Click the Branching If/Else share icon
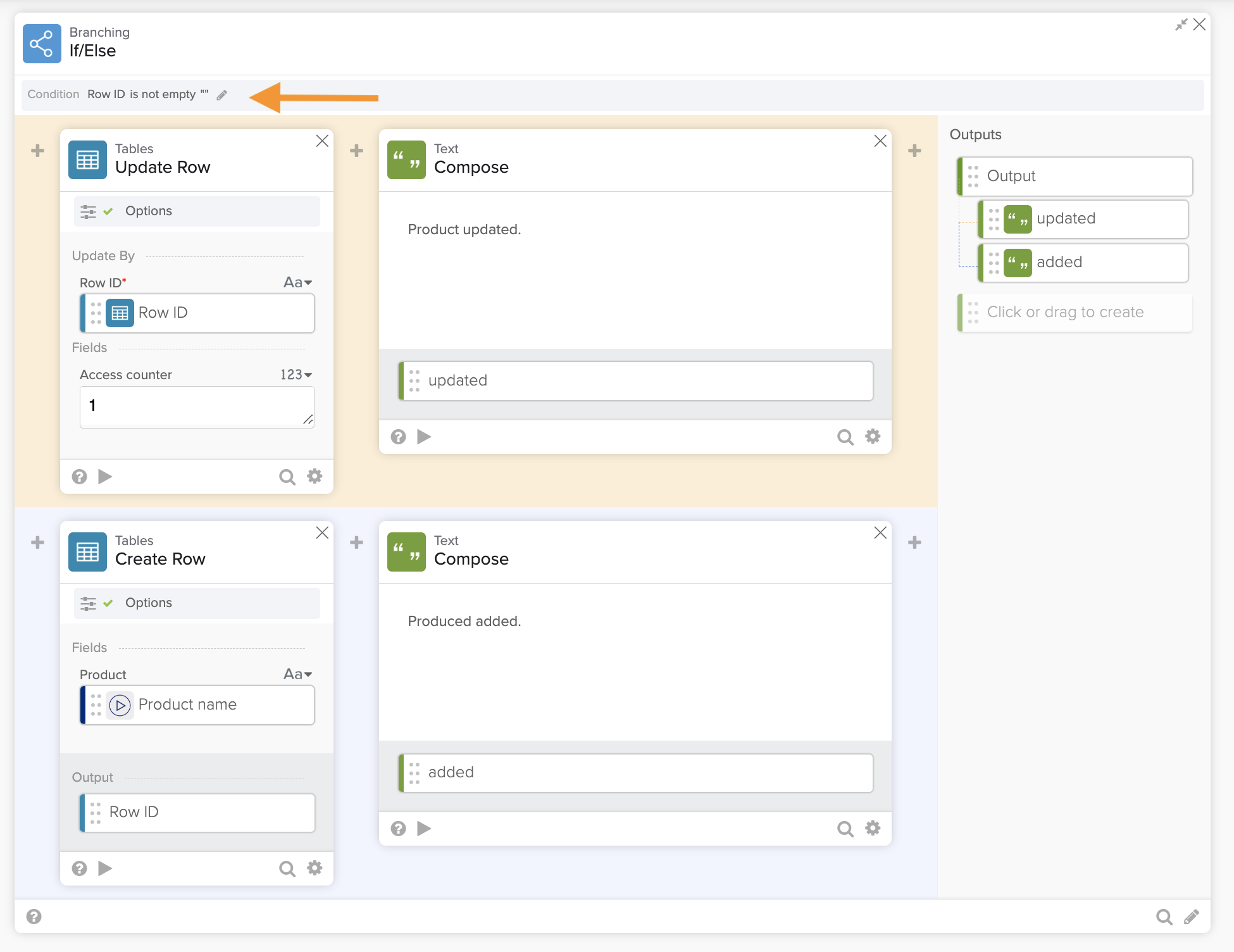The height and width of the screenshot is (952, 1234). tap(42, 44)
